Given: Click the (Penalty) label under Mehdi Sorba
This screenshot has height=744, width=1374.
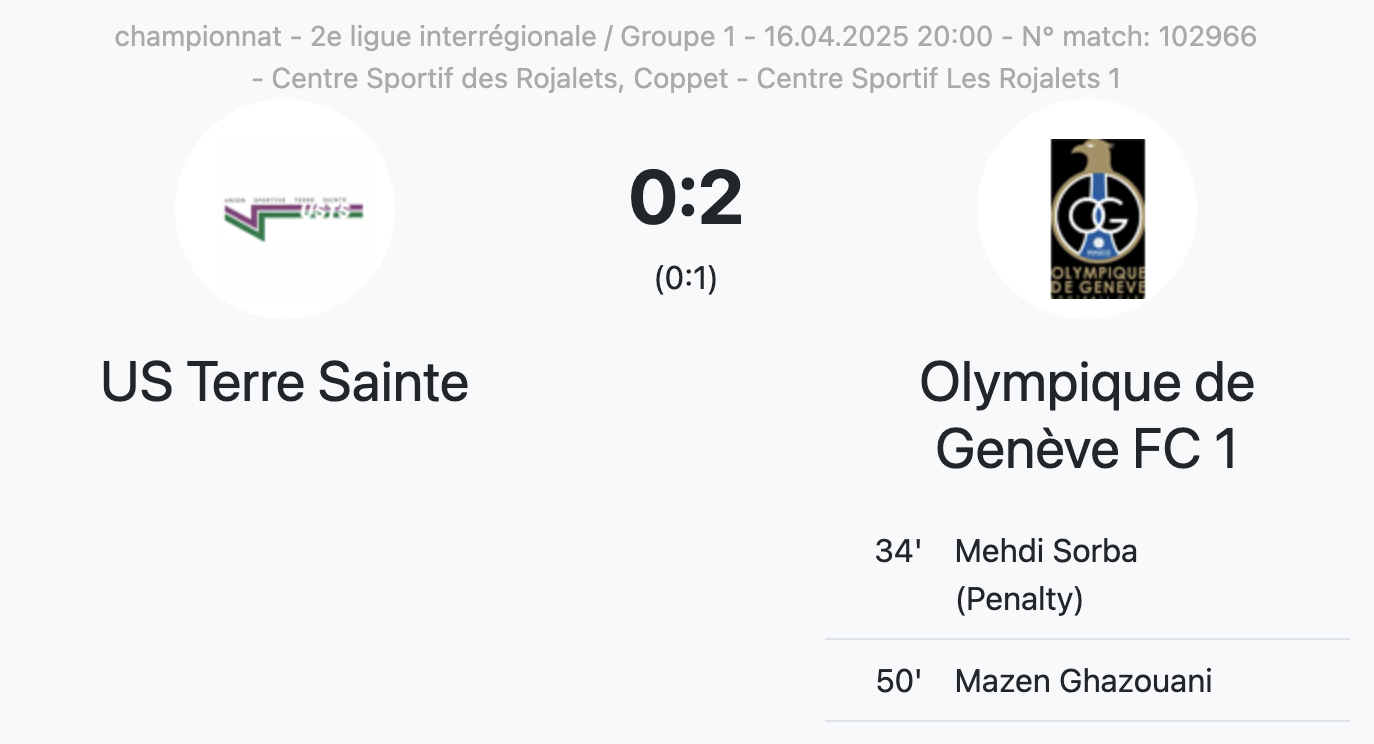Looking at the screenshot, I should (1019, 599).
